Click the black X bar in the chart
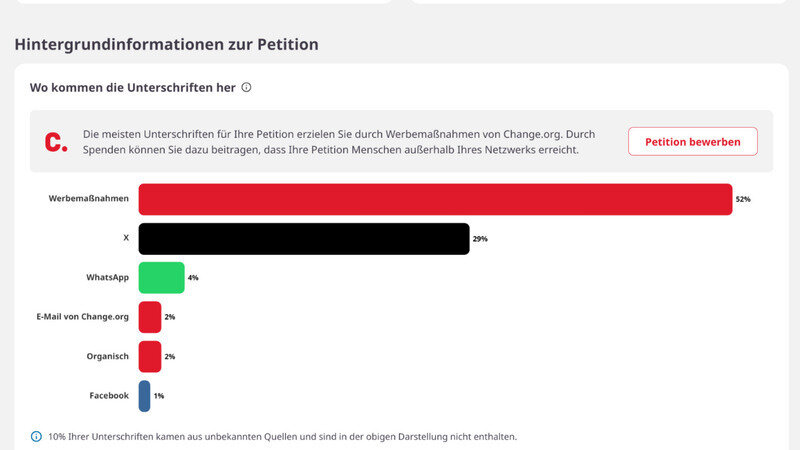The width and height of the screenshot is (800, 450). pos(303,239)
